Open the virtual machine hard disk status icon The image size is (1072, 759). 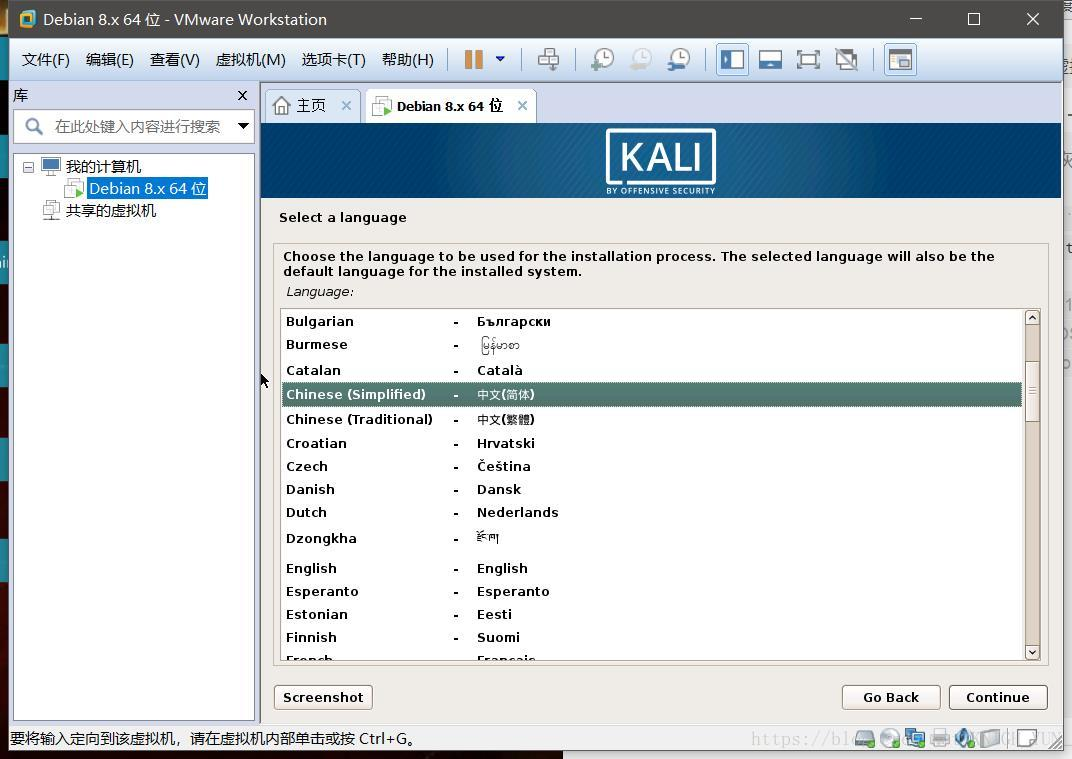[863, 738]
